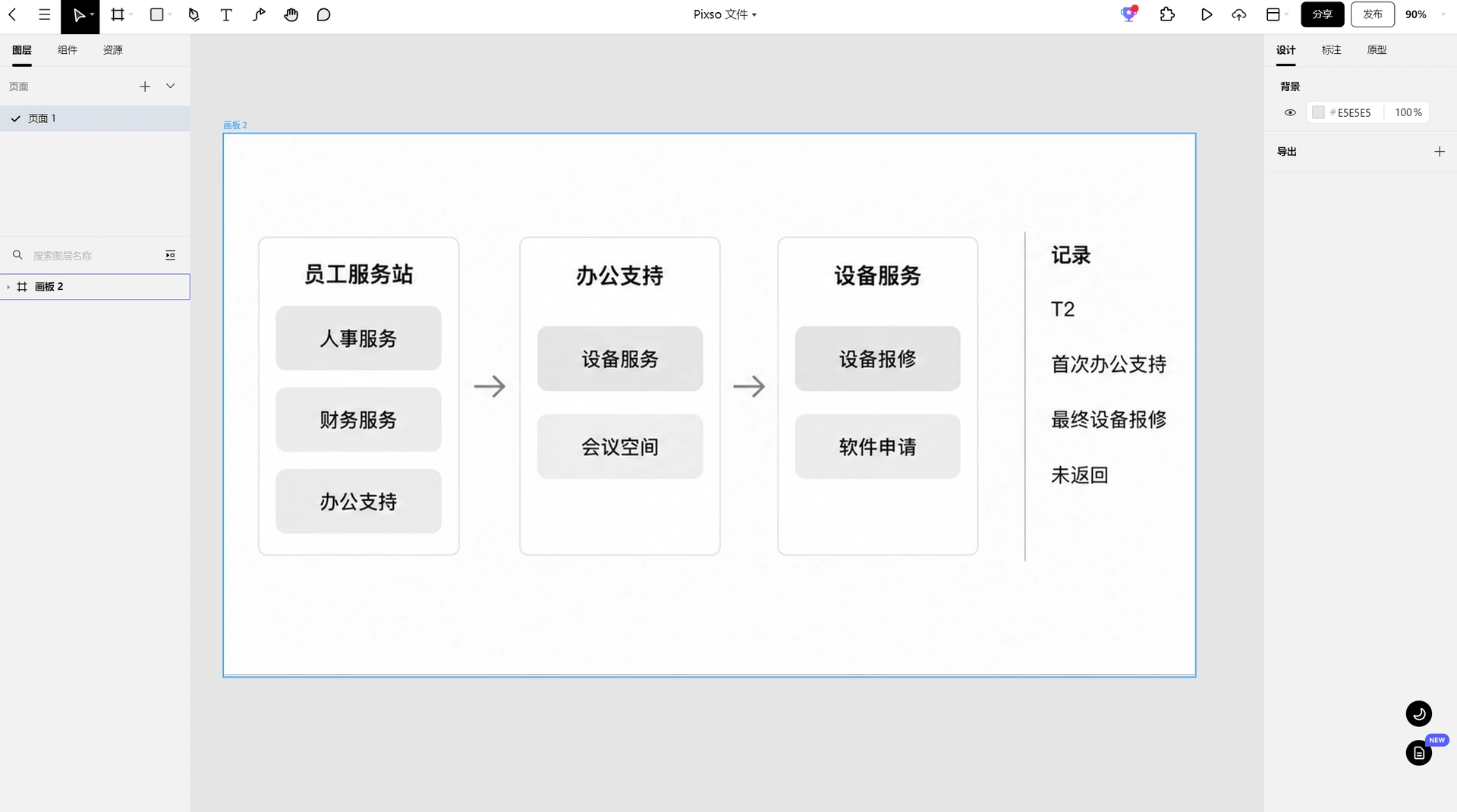Switch to the 原型 tab
Image resolution: width=1457 pixels, height=812 pixels.
(x=1377, y=50)
